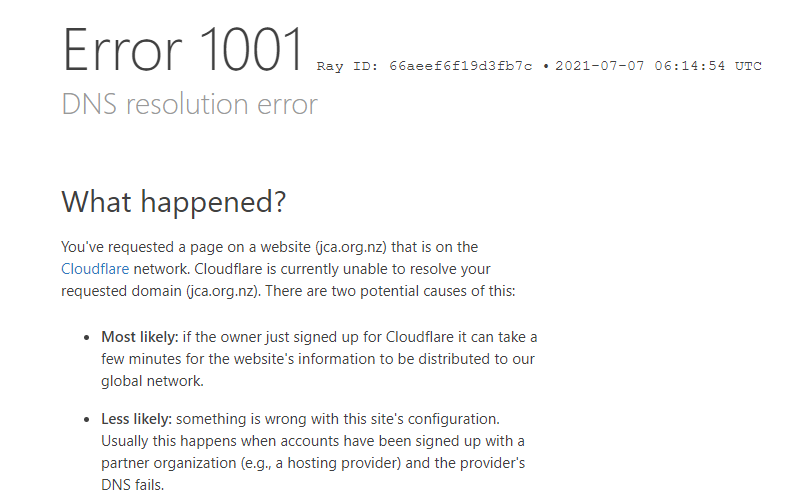Click the partner organization text

click(x=169, y=463)
